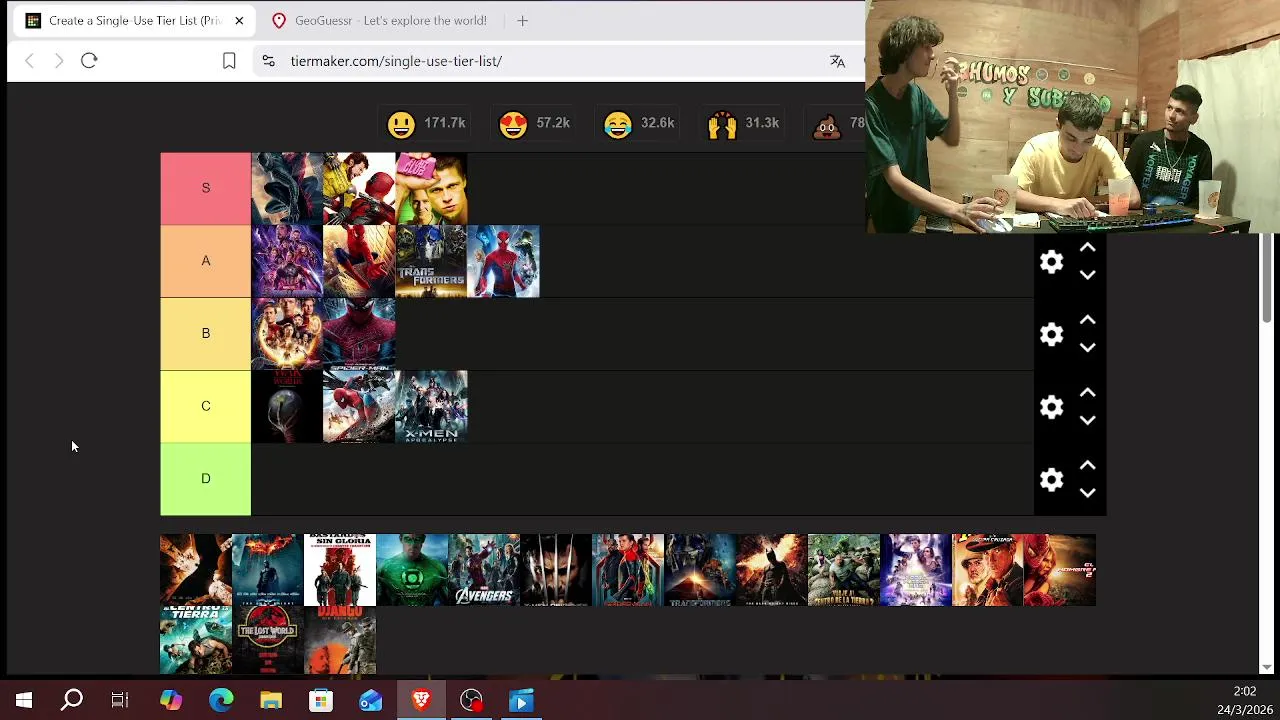Close the Tier List browser tab
1280x720 pixels.
(239, 20)
